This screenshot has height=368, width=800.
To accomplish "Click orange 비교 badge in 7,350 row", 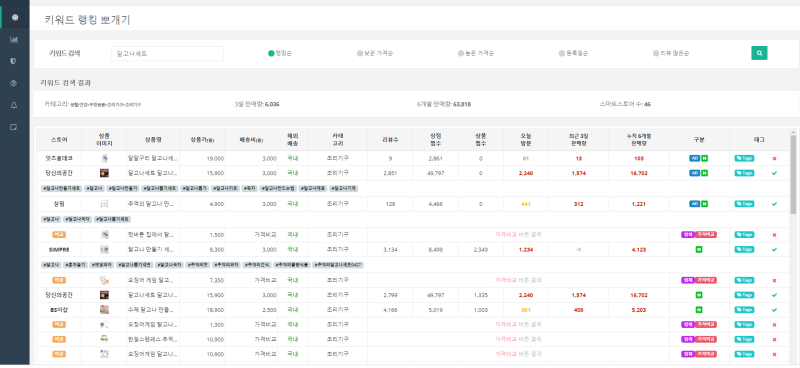I will pos(59,280).
